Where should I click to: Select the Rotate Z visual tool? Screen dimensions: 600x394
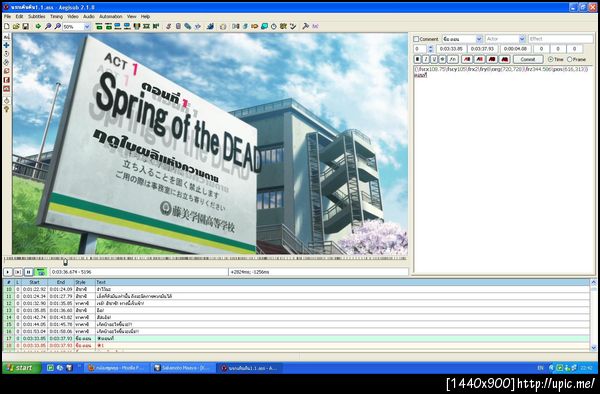pos(6,54)
